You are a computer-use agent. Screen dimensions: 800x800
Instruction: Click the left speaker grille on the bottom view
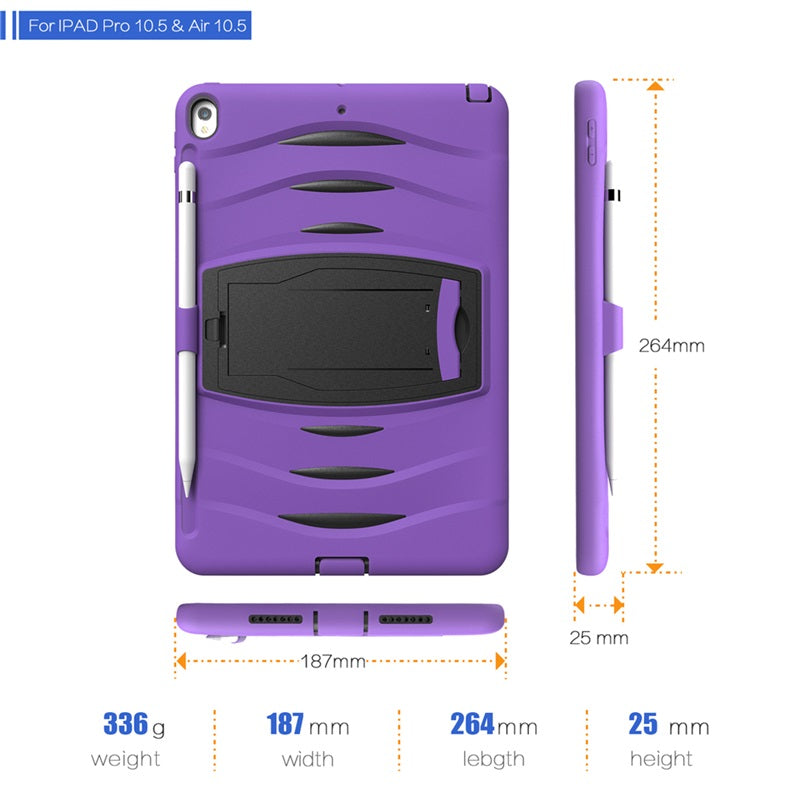276,619
